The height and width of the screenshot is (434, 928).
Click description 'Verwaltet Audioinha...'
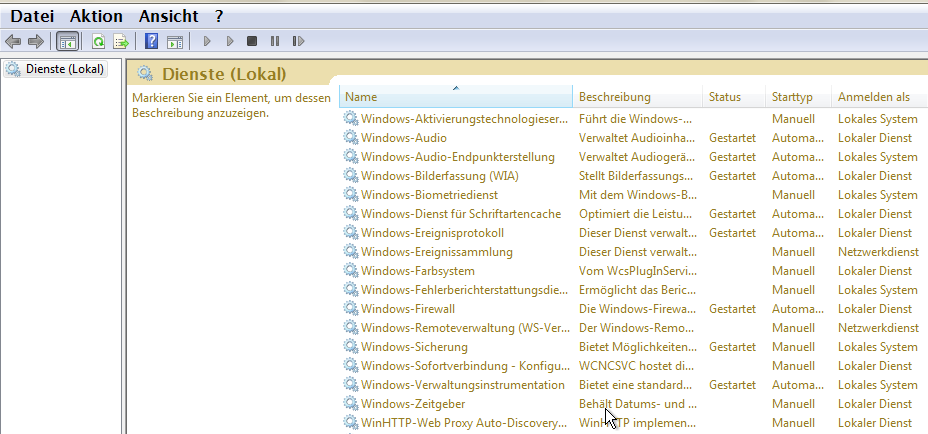[637, 137]
